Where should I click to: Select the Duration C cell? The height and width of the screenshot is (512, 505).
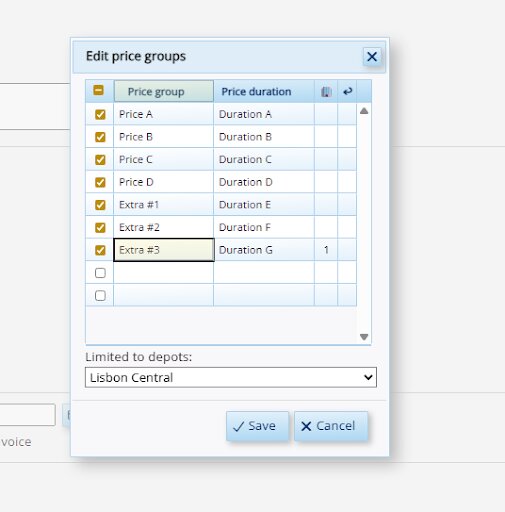[264, 160]
